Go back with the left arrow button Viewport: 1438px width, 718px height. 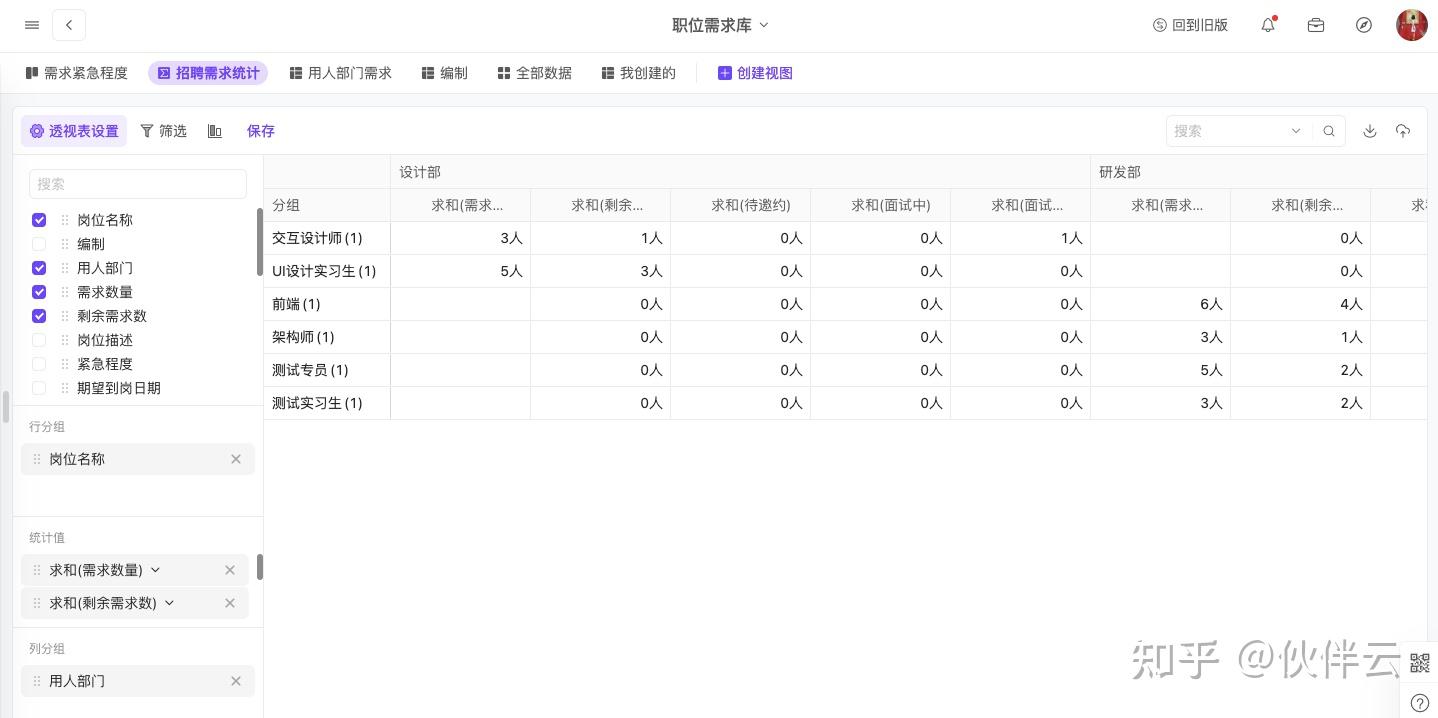pos(69,25)
